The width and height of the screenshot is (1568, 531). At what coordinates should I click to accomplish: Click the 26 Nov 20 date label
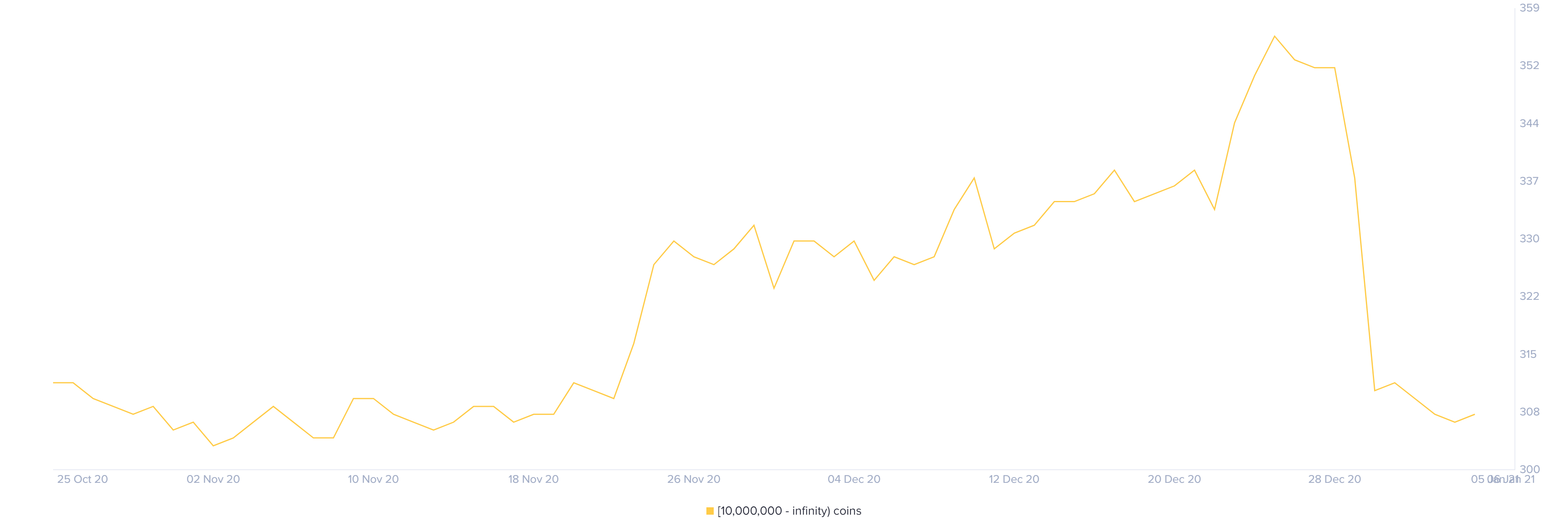(694, 479)
